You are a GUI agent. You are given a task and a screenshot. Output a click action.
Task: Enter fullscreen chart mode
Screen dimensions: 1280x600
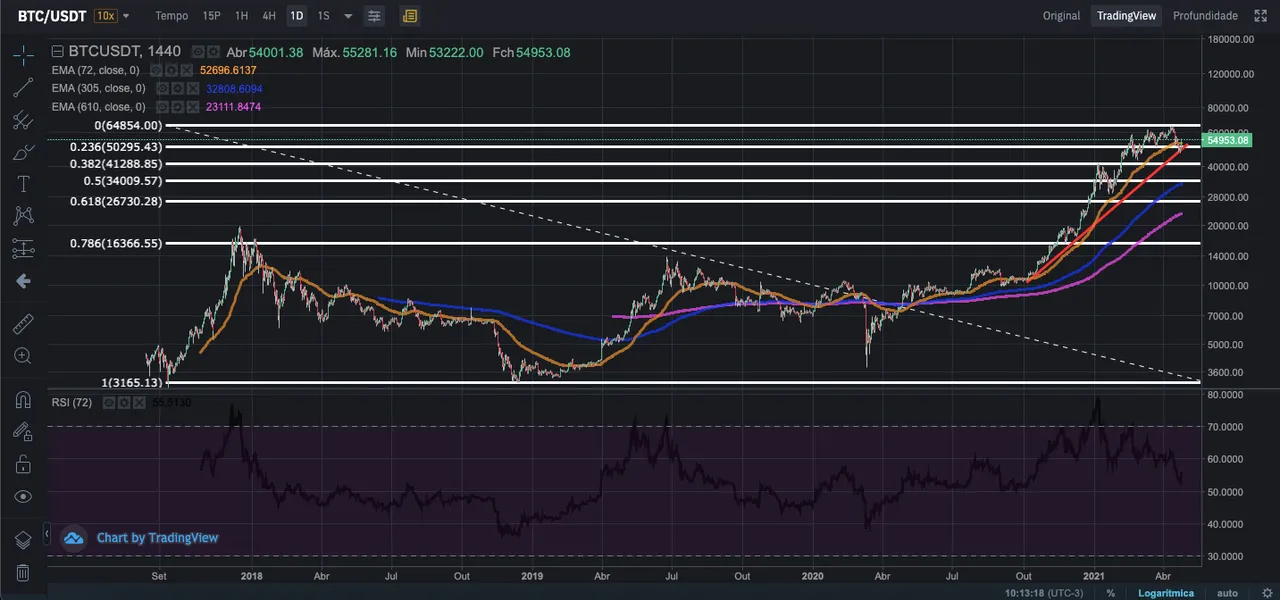(1261, 16)
